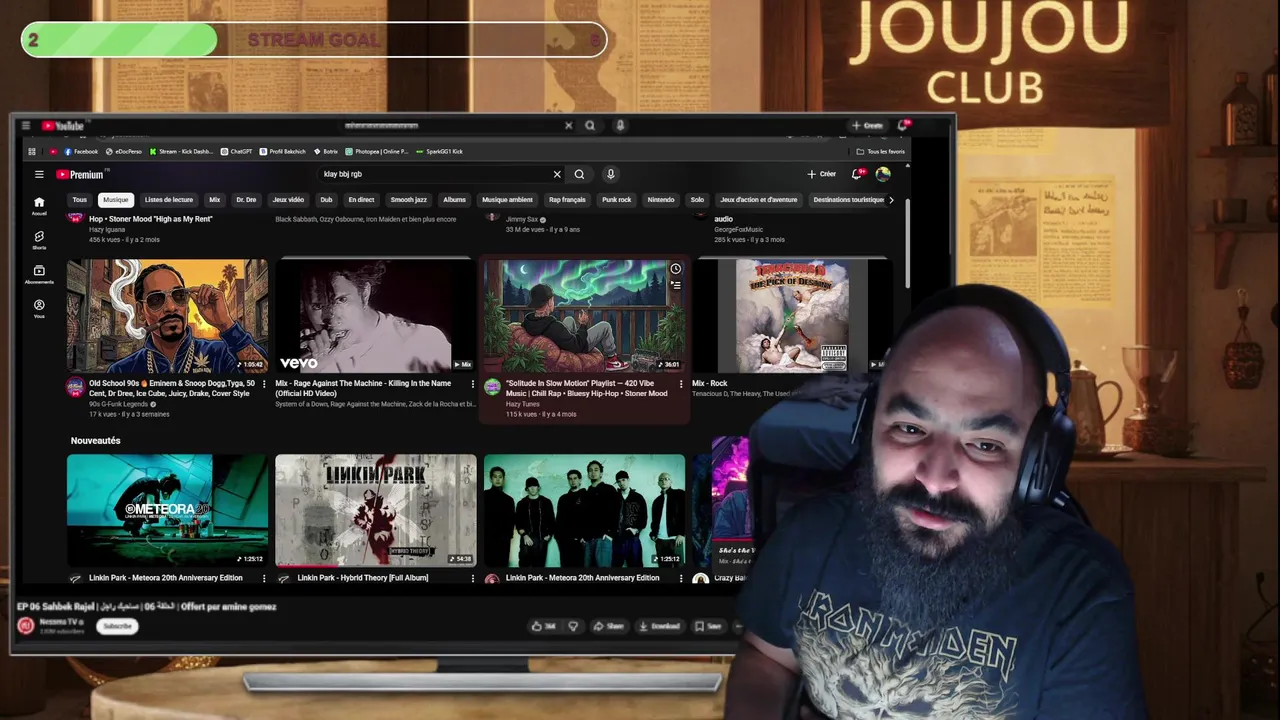Click the YouTube page vertical scrollbar
1280x720 pixels.
tap(907, 245)
